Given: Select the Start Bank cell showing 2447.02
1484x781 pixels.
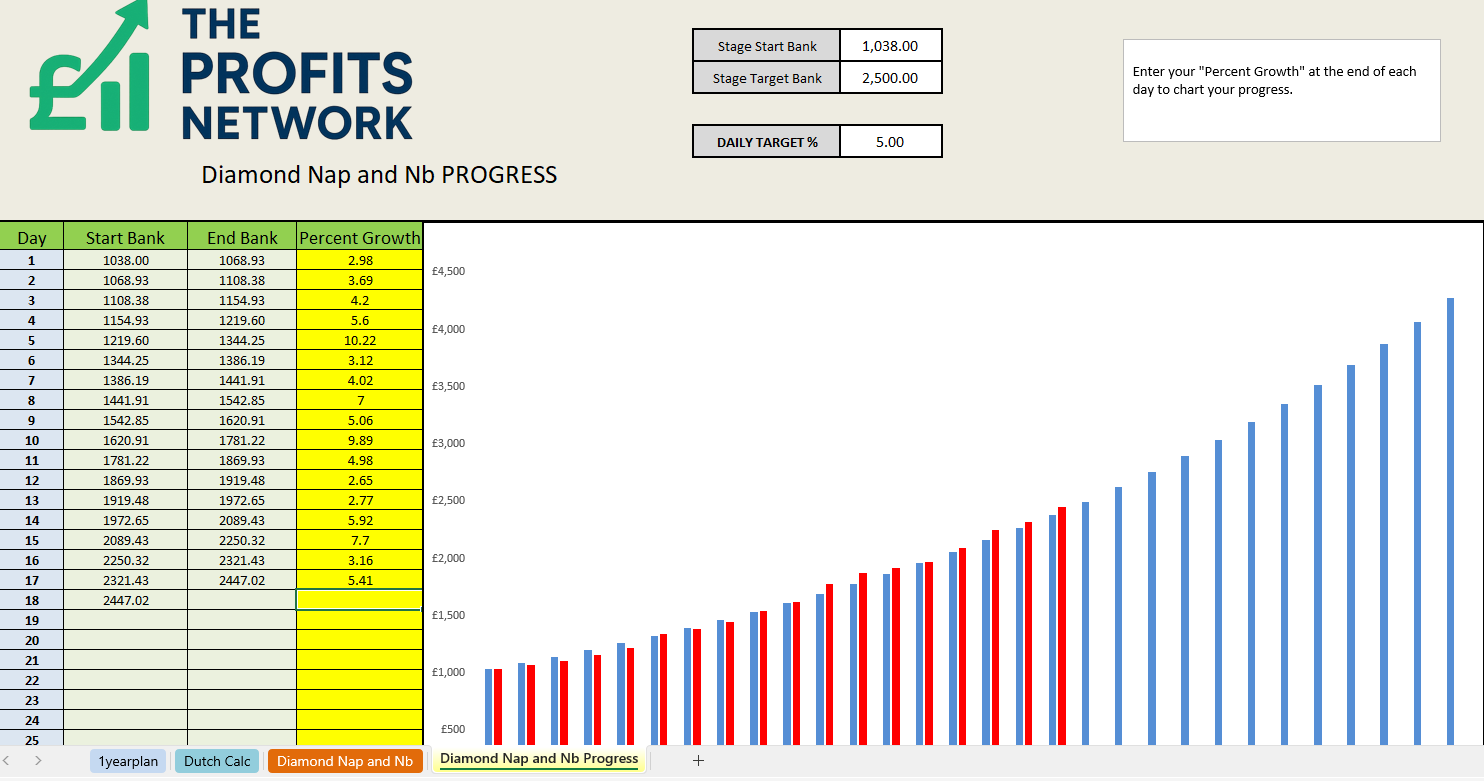Looking at the screenshot, I should [x=125, y=600].
